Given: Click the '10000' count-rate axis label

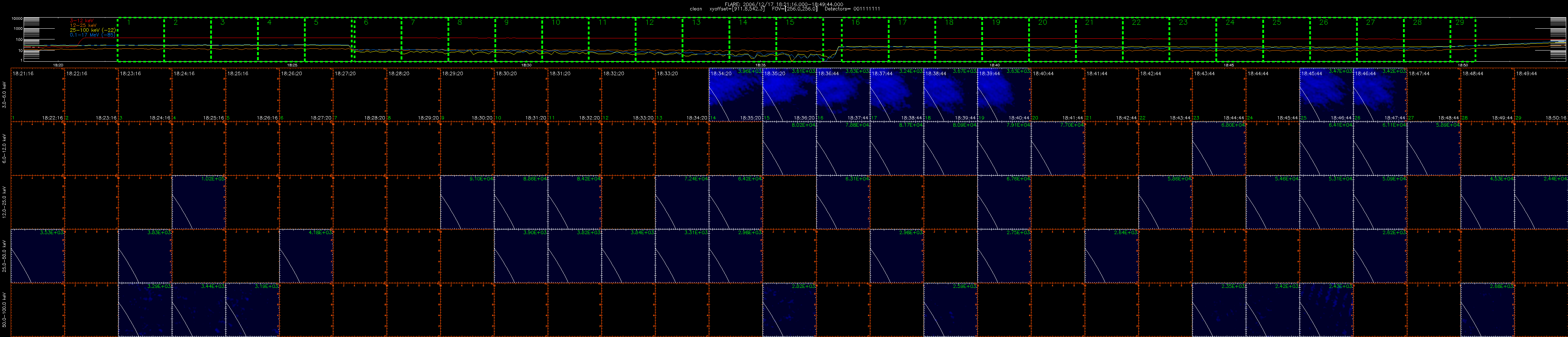Looking at the screenshot, I should click(x=17, y=19).
